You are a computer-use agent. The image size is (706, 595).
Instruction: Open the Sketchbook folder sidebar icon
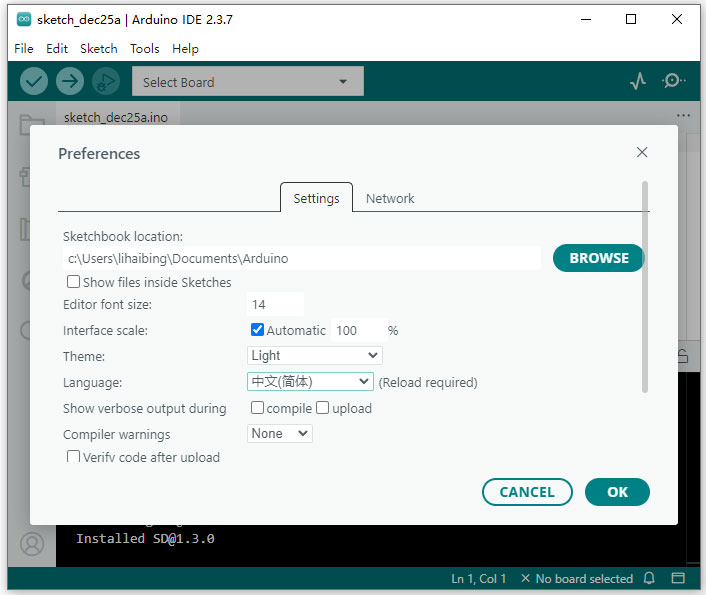tap(32, 125)
